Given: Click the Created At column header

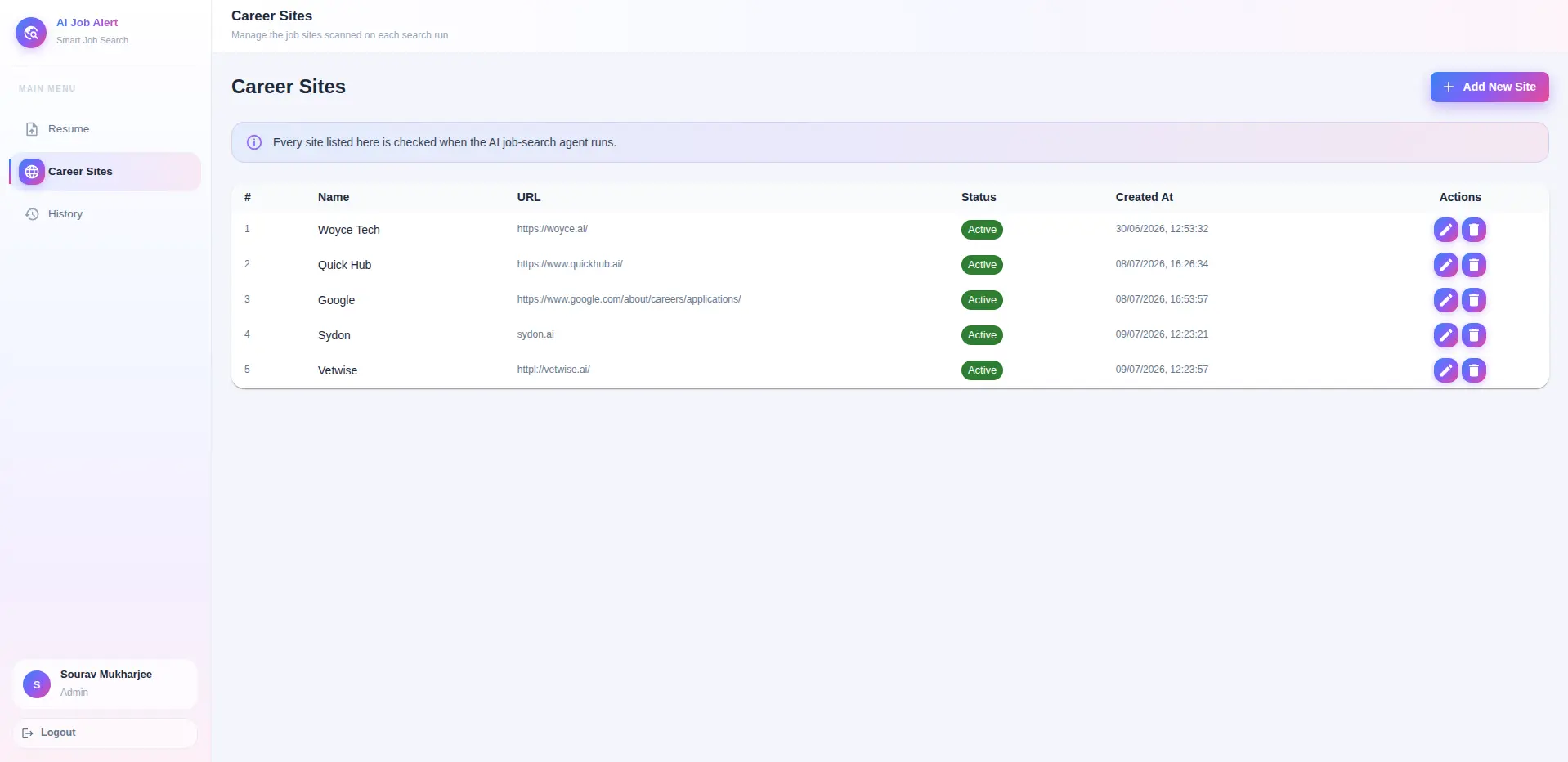Looking at the screenshot, I should (1144, 197).
